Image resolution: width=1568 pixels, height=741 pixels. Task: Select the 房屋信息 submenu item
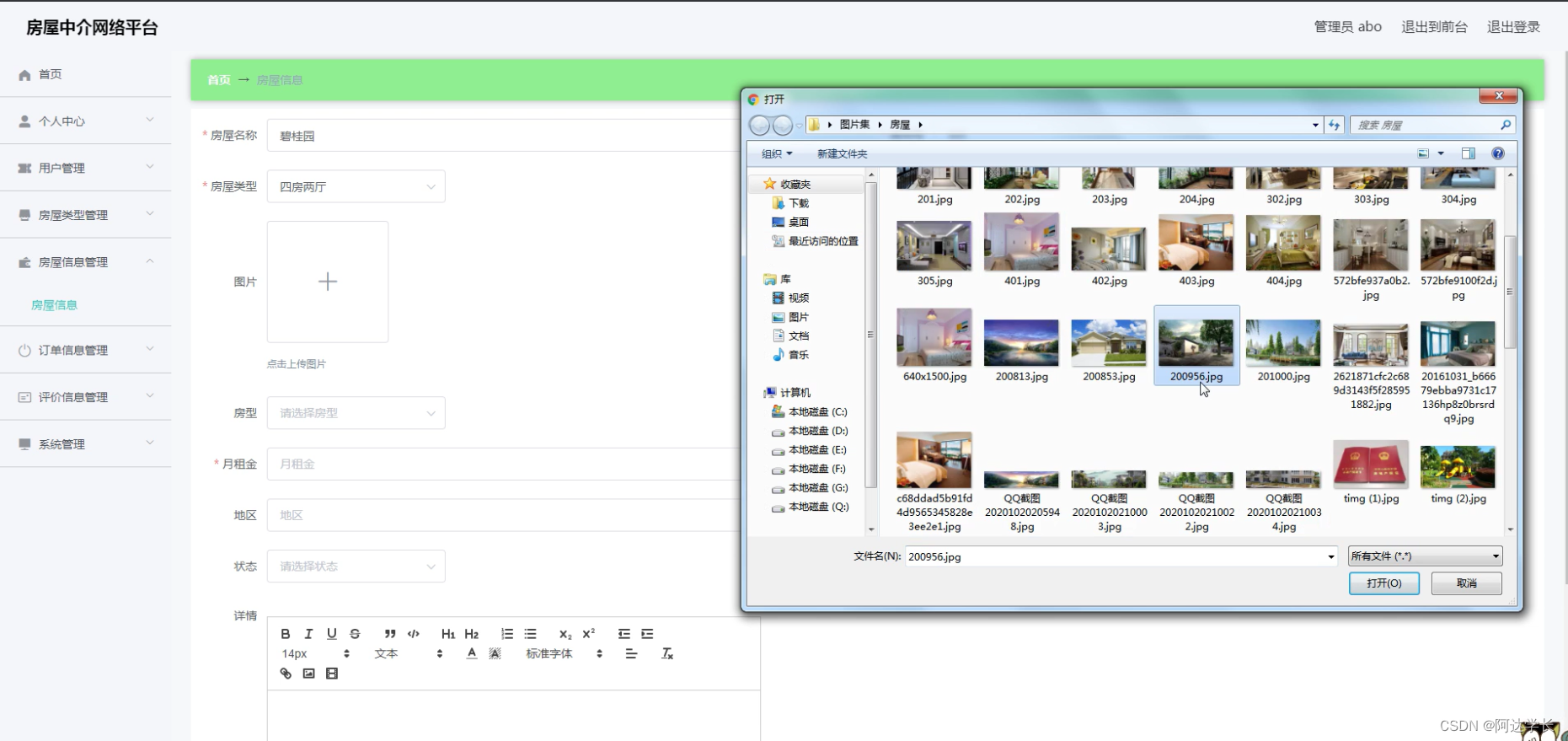(x=55, y=305)
